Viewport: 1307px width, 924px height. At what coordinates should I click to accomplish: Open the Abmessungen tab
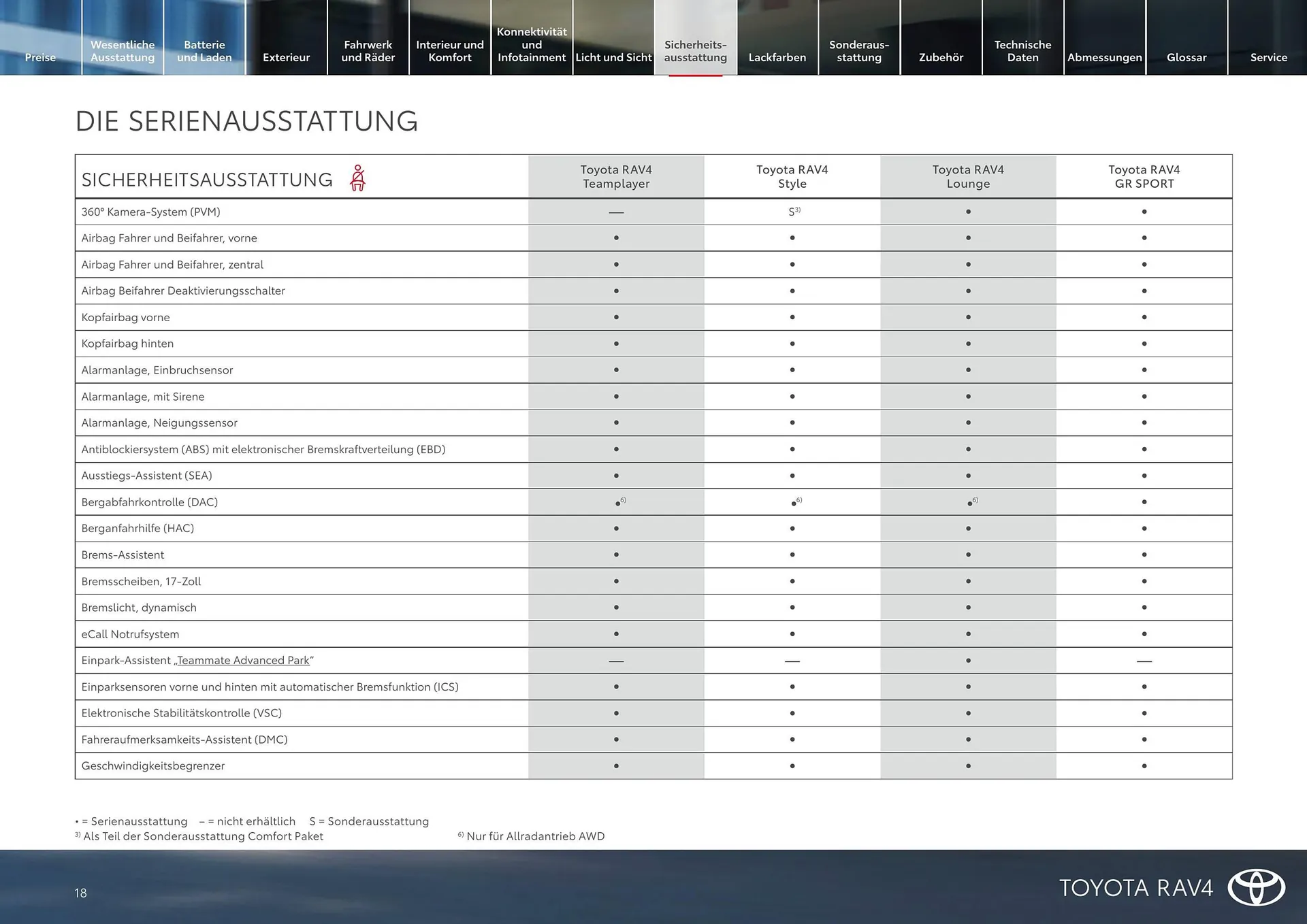pyautogui.click(x=1104, y=57)
